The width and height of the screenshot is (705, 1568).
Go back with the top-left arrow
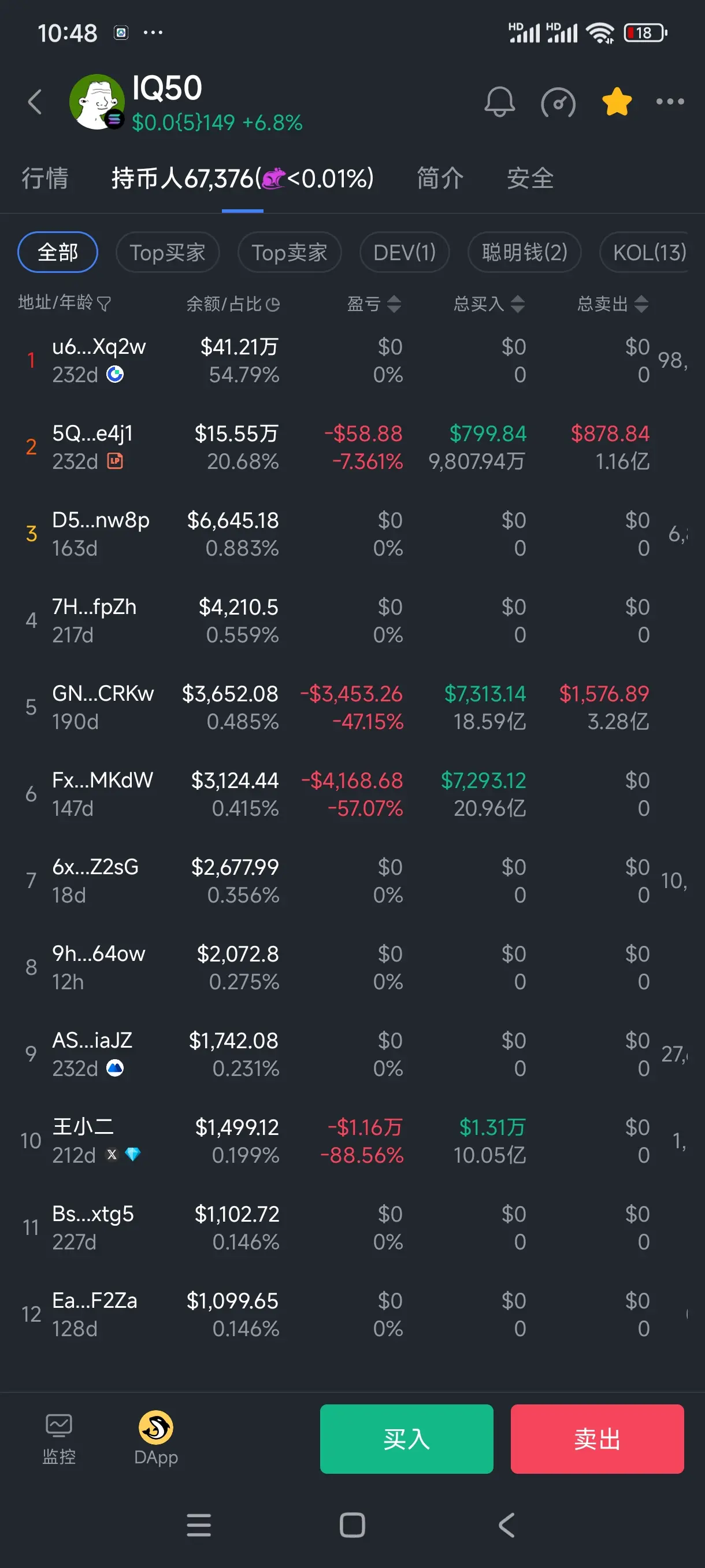click(x=35, y=102)
